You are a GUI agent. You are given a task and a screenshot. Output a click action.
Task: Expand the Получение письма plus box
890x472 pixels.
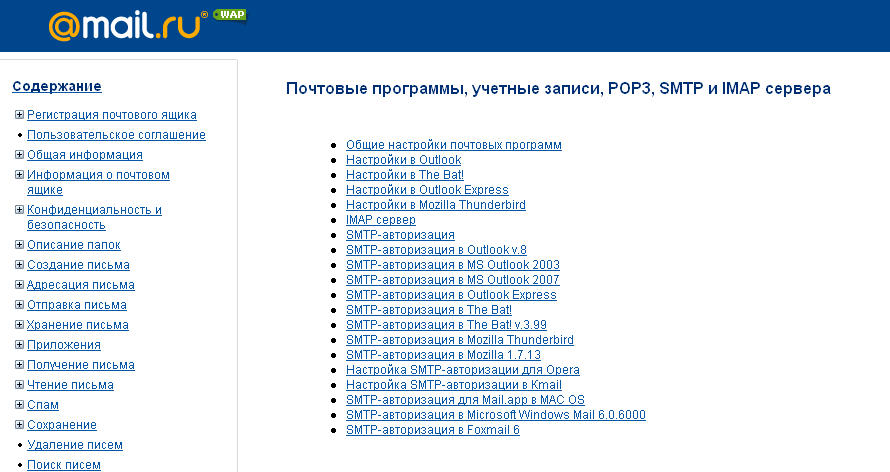point(19,365)
